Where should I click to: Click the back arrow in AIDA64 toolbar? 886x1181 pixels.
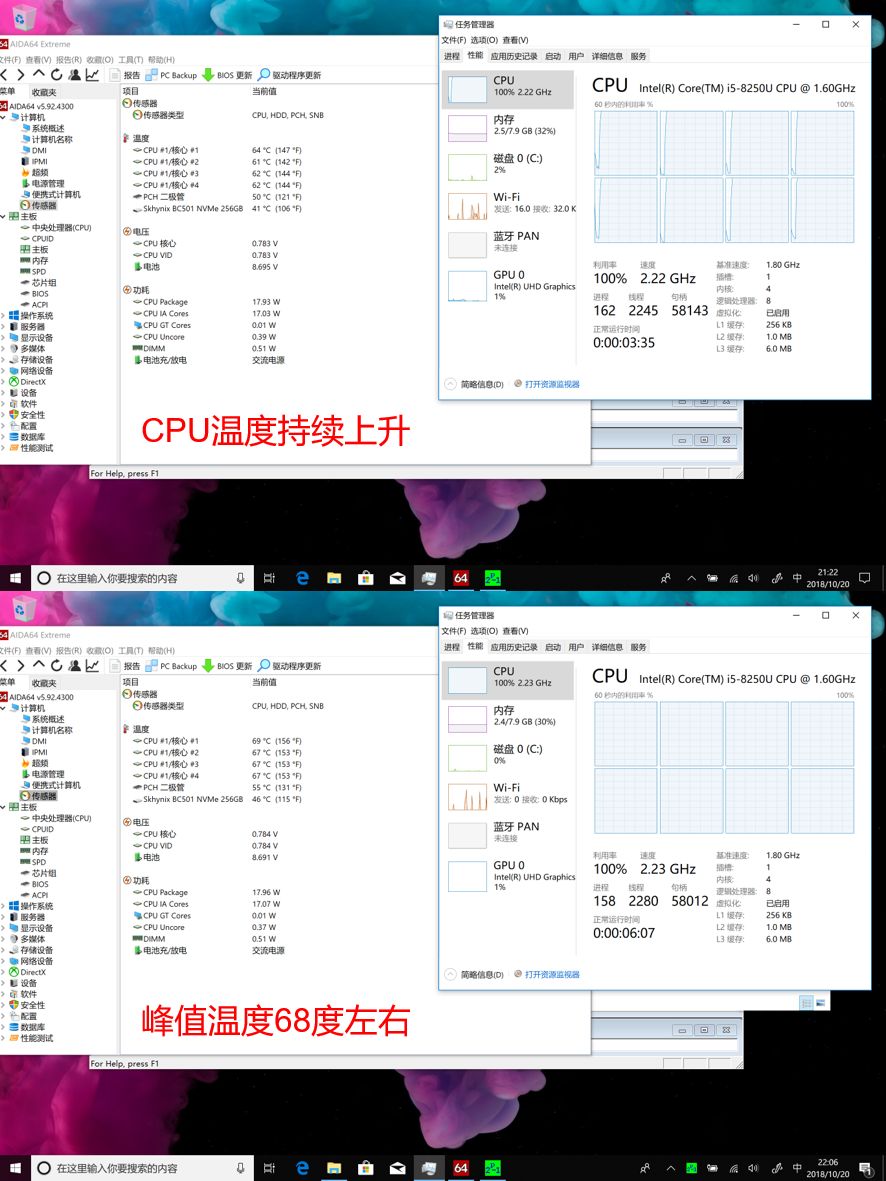pyautogui.click(x=6, y=75)
